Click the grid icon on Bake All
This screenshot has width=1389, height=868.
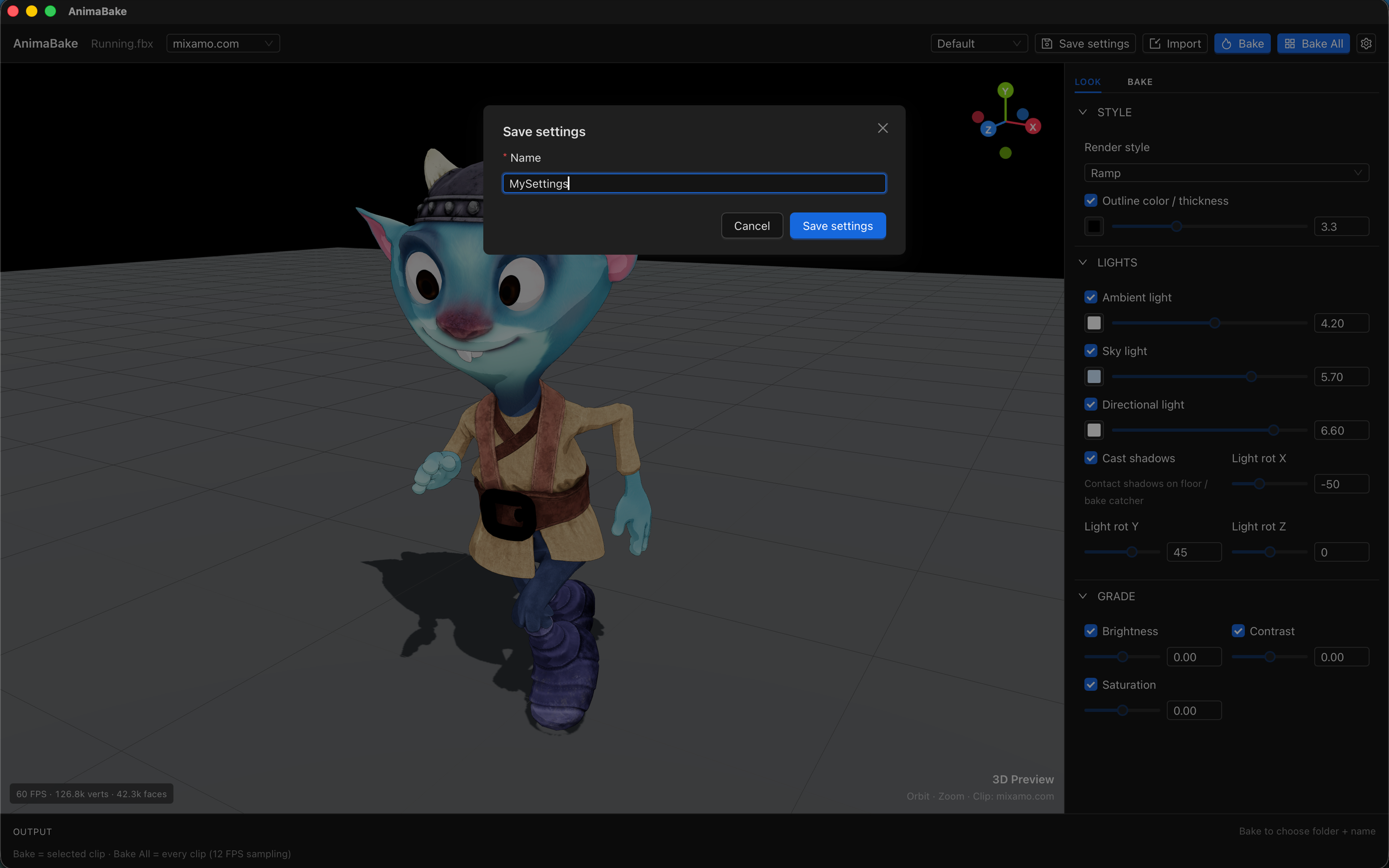coord(1290,43)
